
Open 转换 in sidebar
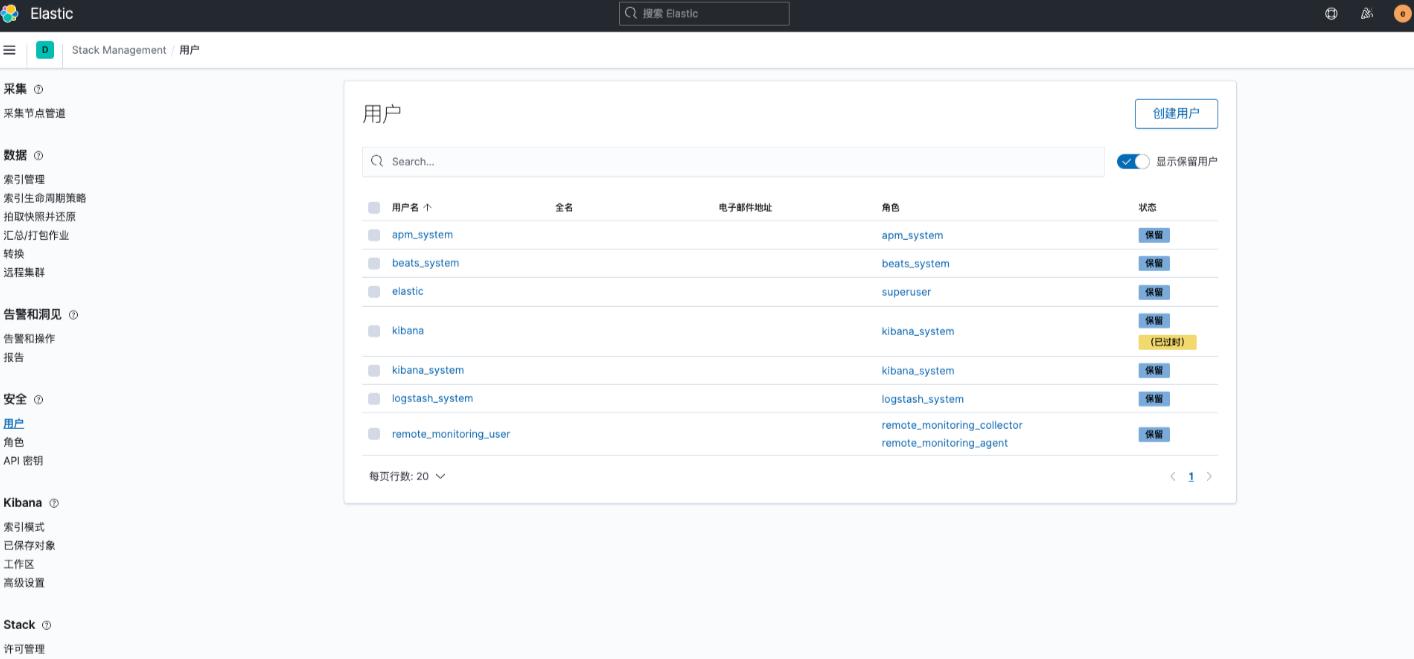[x=14, y=254]
